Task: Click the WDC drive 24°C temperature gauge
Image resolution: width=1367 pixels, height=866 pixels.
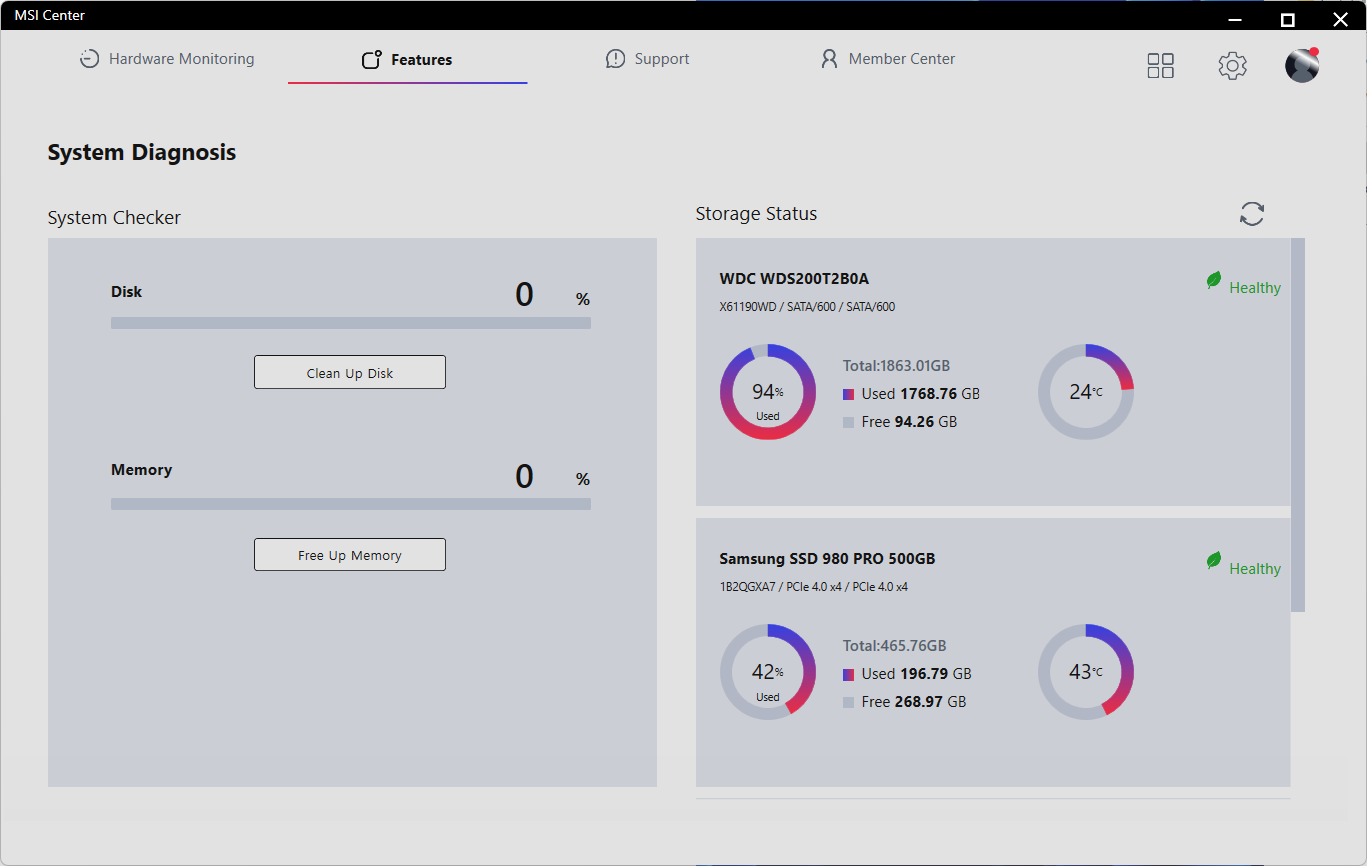Action: (1086, 392)
